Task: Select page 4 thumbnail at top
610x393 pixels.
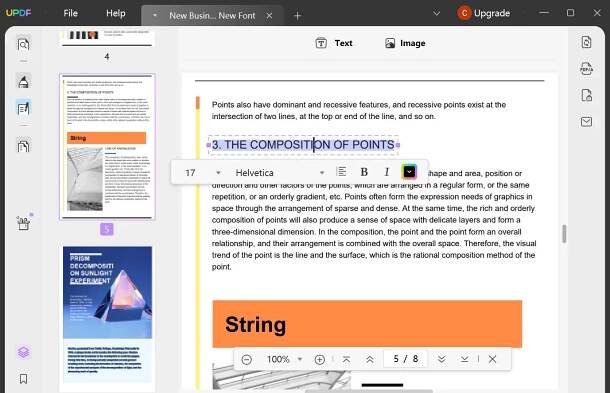Action: coord(107,38)
